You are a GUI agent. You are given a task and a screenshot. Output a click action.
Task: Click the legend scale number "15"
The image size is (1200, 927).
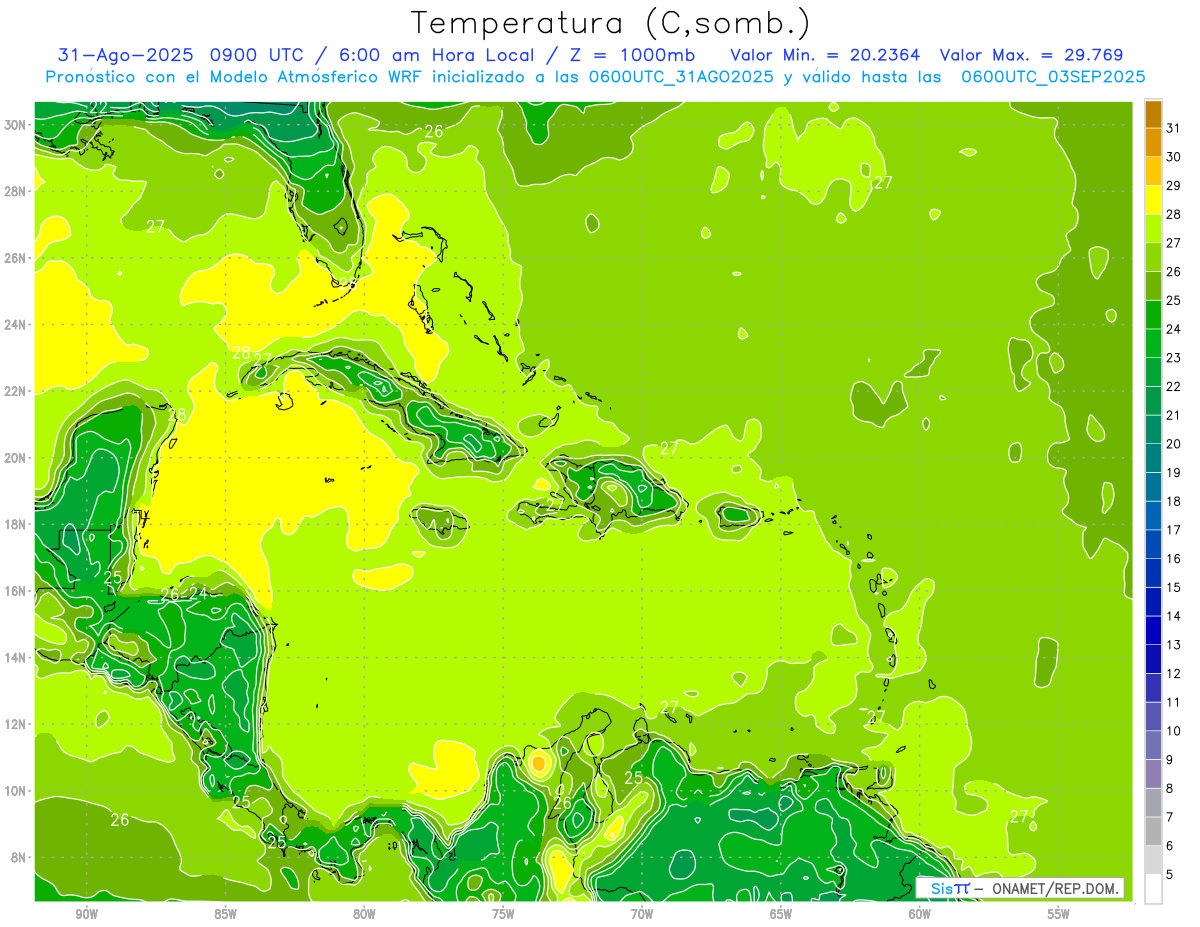point(1174,588)
